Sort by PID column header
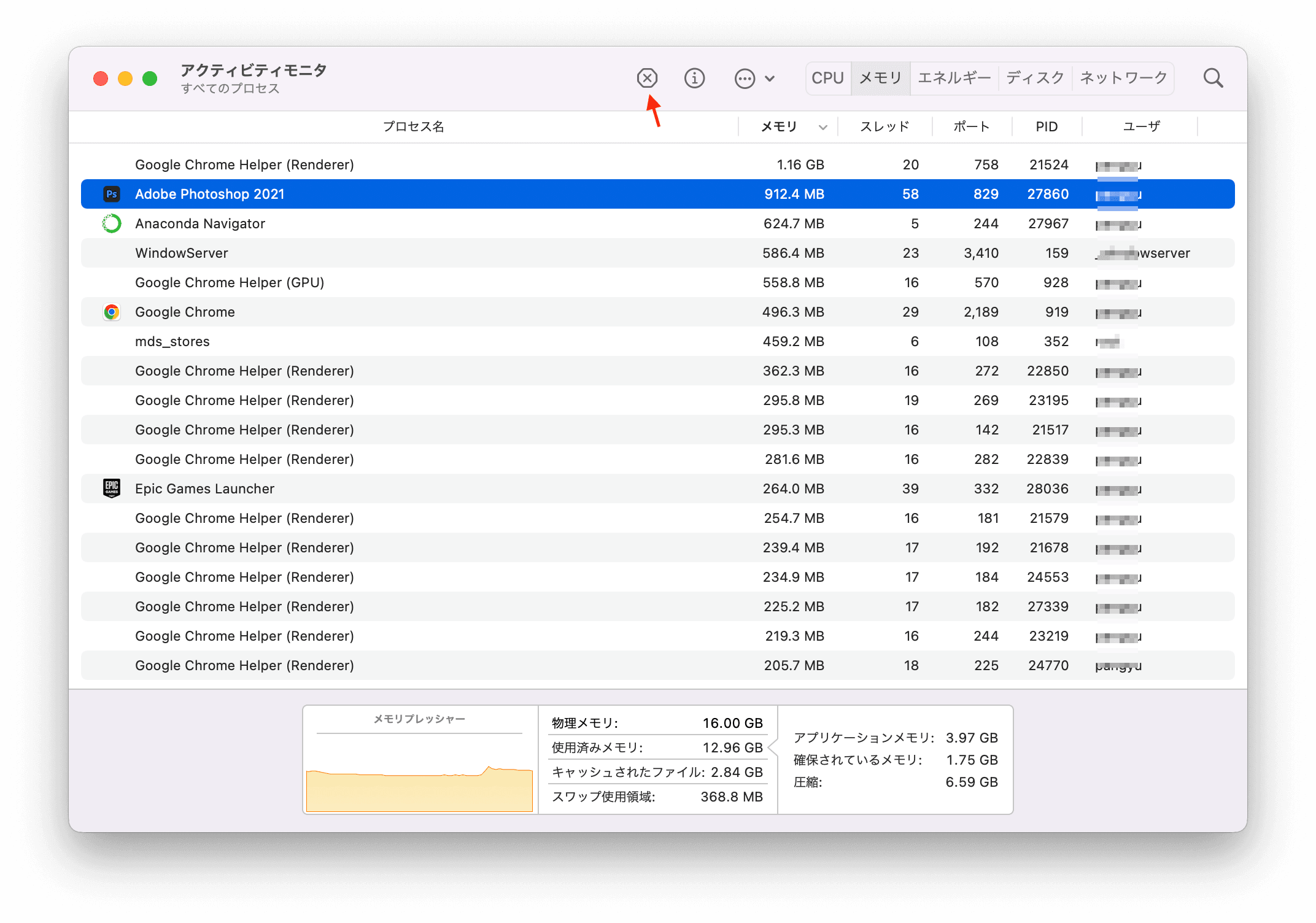 click(x=1047, y=126)
